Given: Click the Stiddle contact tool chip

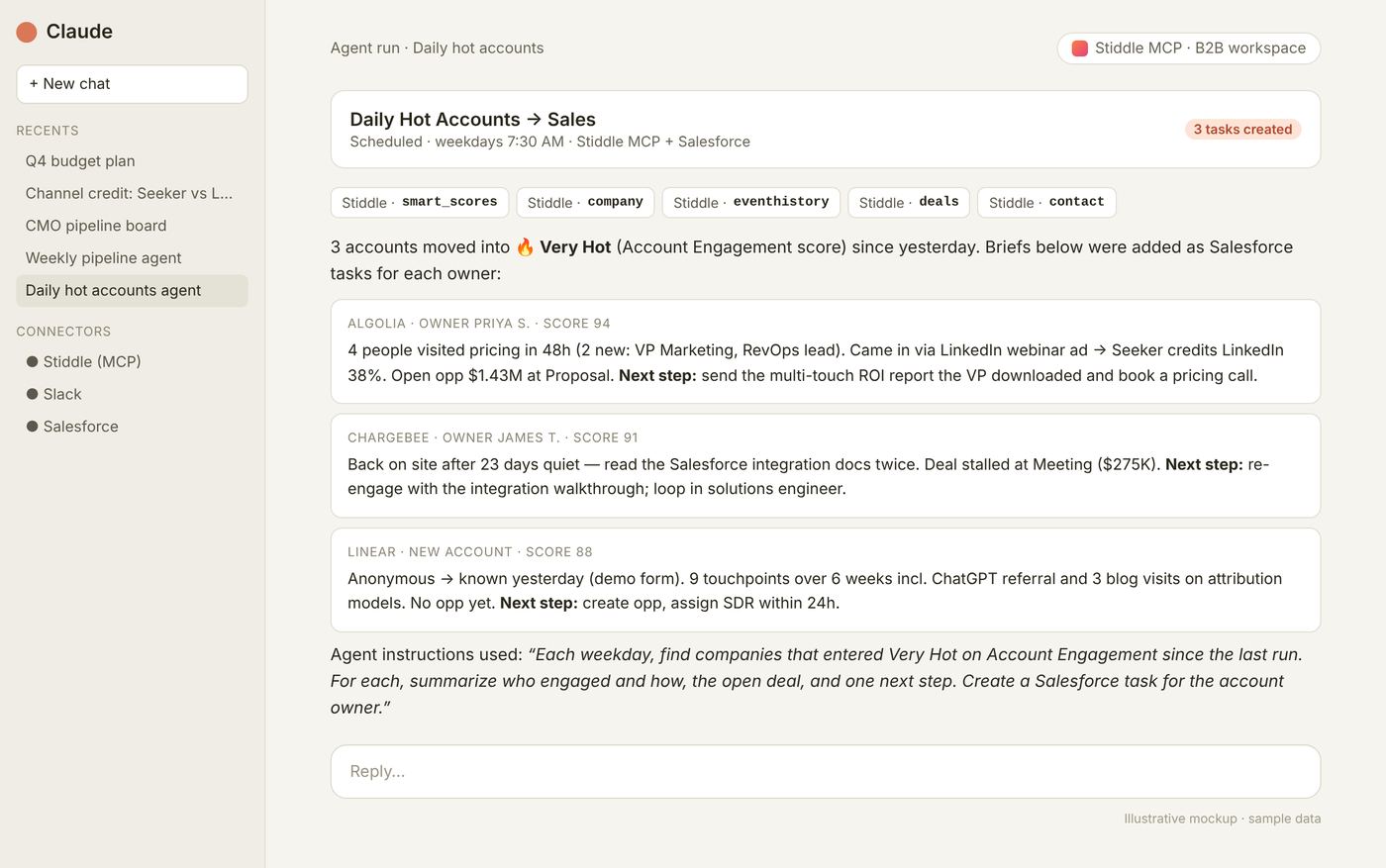Looking at the screenshot, I should pyautogui.click(x=1046, y=202).
